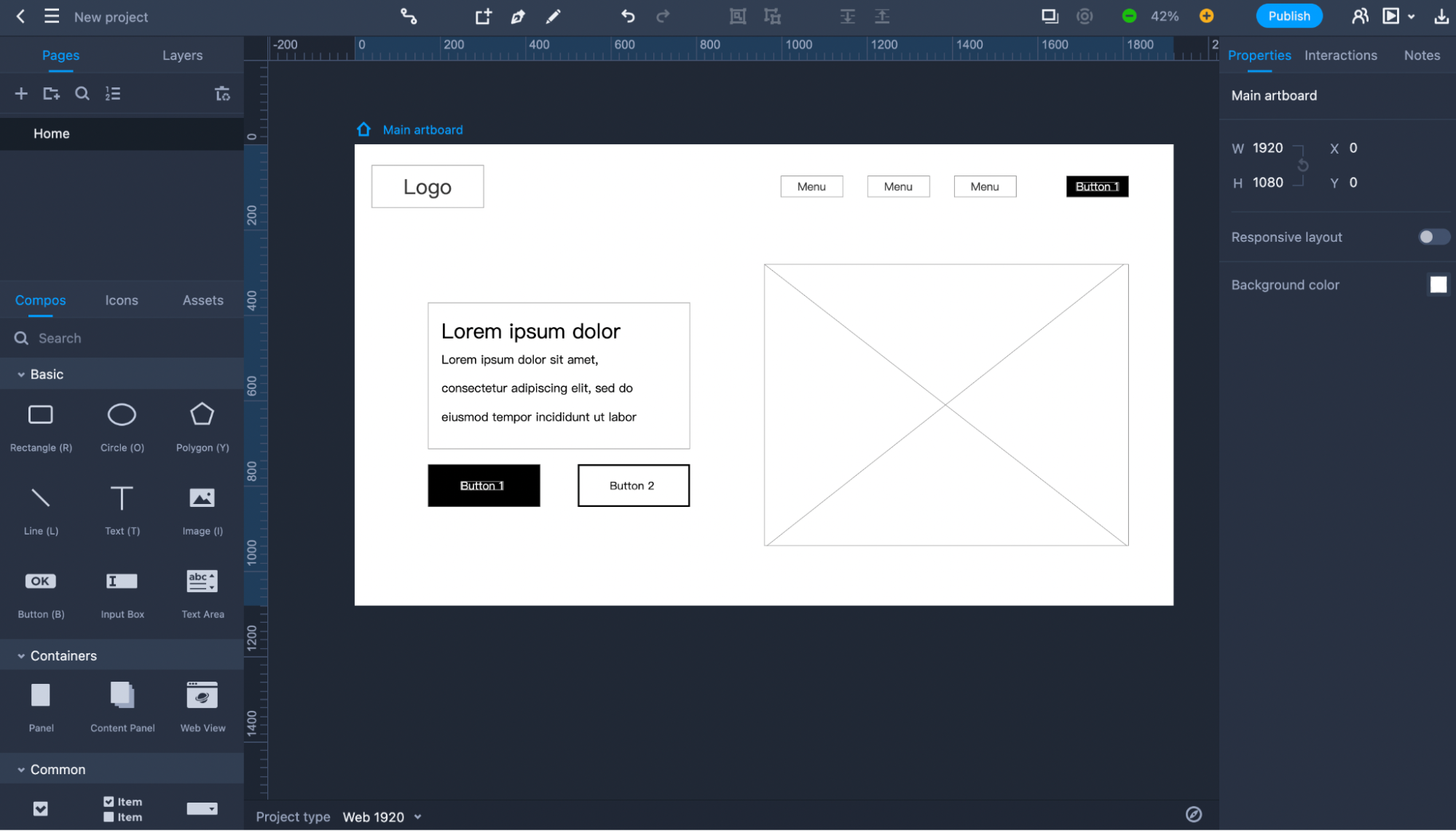Select the connection line tool
Image resolution: width=1456 pixels, height=831 pixels.
click(409, 16)
